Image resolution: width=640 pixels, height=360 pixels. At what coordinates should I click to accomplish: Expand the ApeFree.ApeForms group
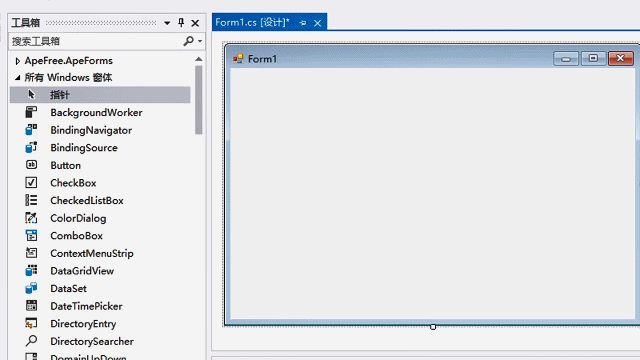click(17, 61)
